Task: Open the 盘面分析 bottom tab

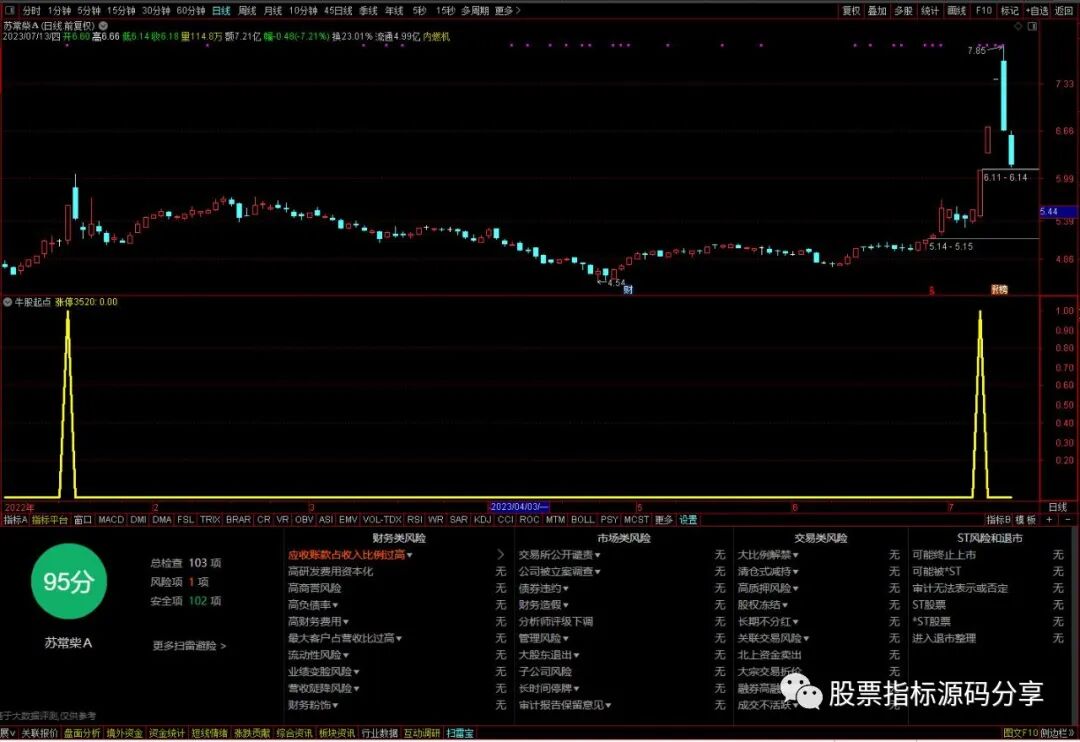Action: [x=82, y=733]
